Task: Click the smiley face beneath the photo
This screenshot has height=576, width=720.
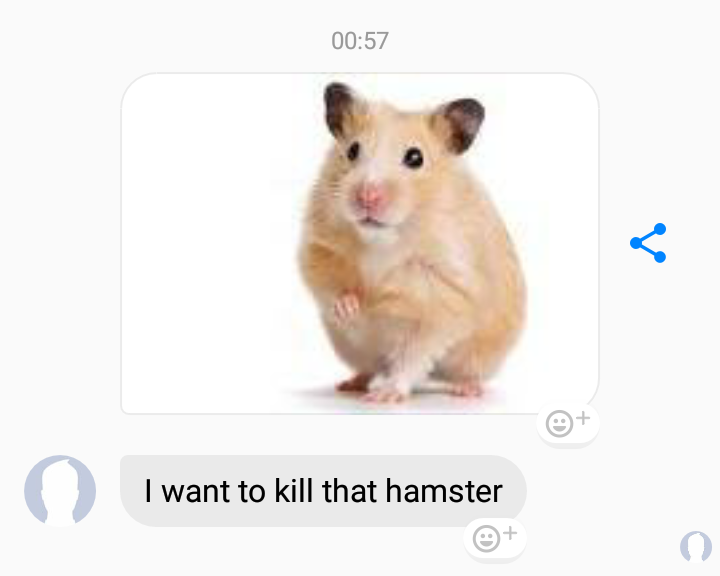Action: 559,424
